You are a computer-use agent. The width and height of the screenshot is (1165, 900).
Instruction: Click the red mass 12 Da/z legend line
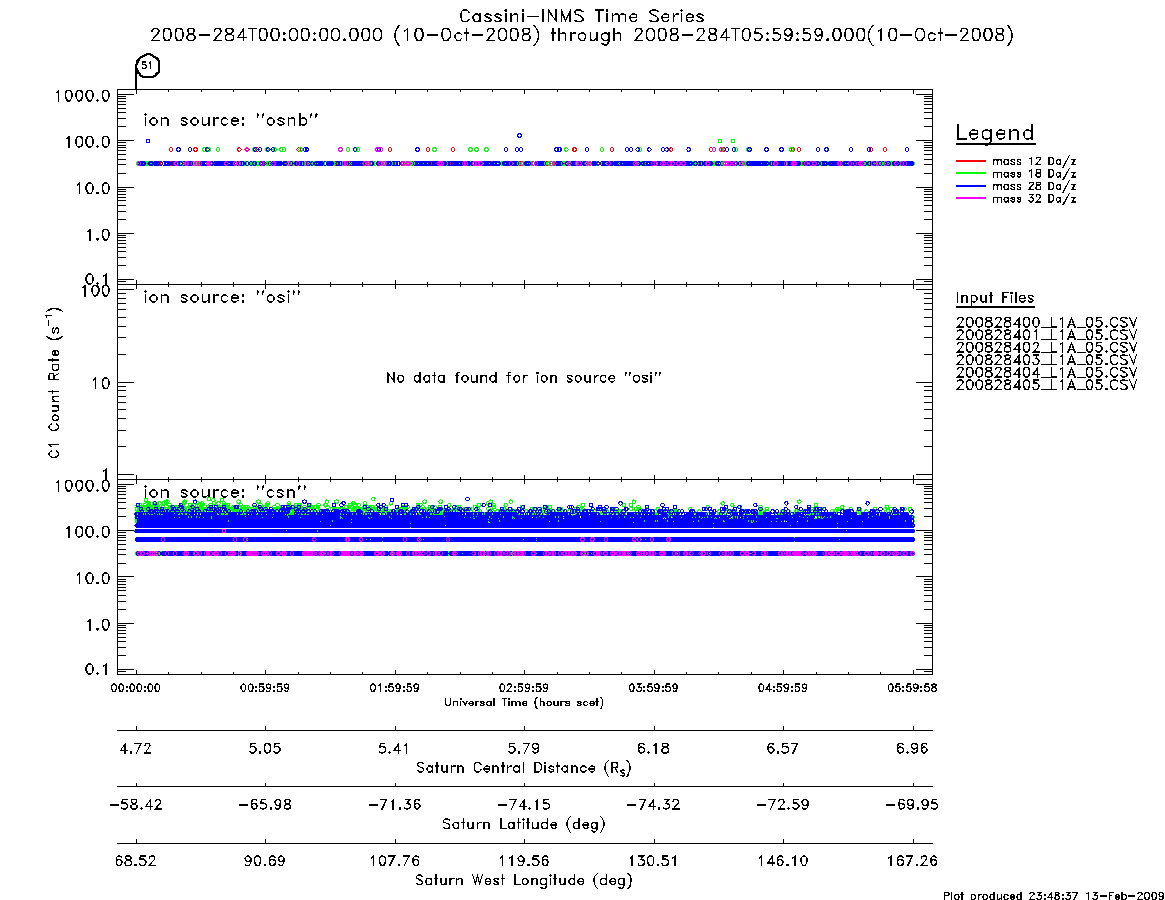click(970, 161)
